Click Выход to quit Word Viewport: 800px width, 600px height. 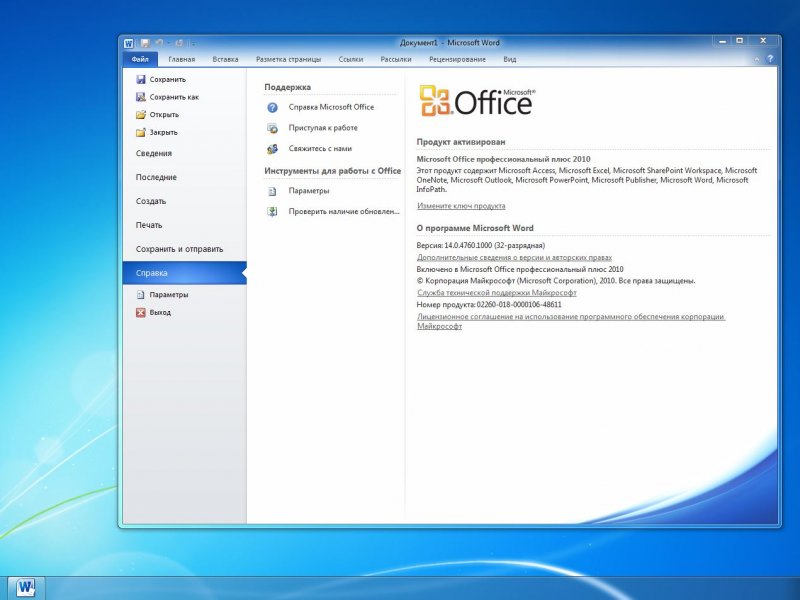(154, 312)
